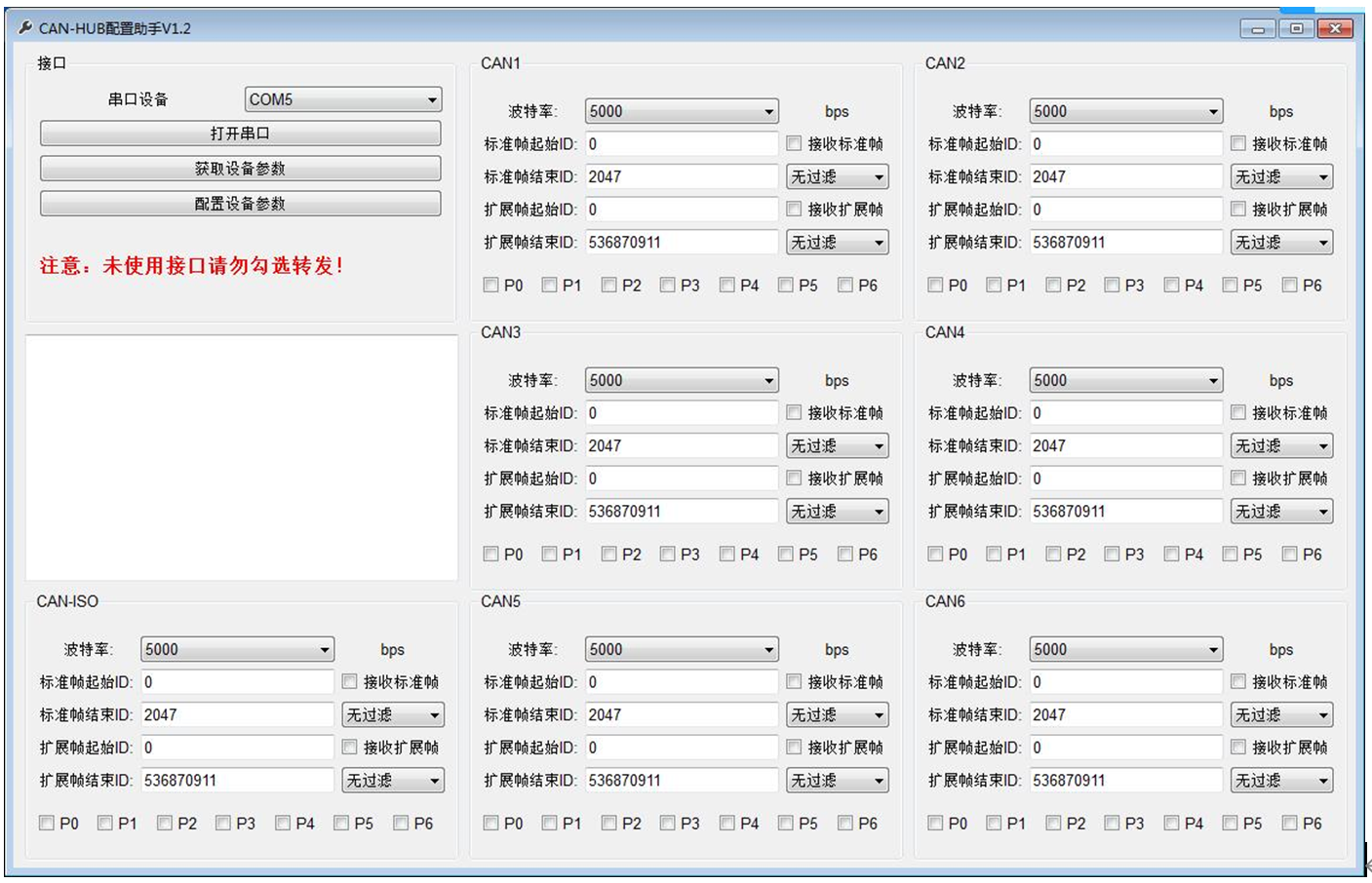The image size is (1372, 883).
Task: Click CAN1 标准帧结束ID field showing 2047
Action: pos(682,176)
